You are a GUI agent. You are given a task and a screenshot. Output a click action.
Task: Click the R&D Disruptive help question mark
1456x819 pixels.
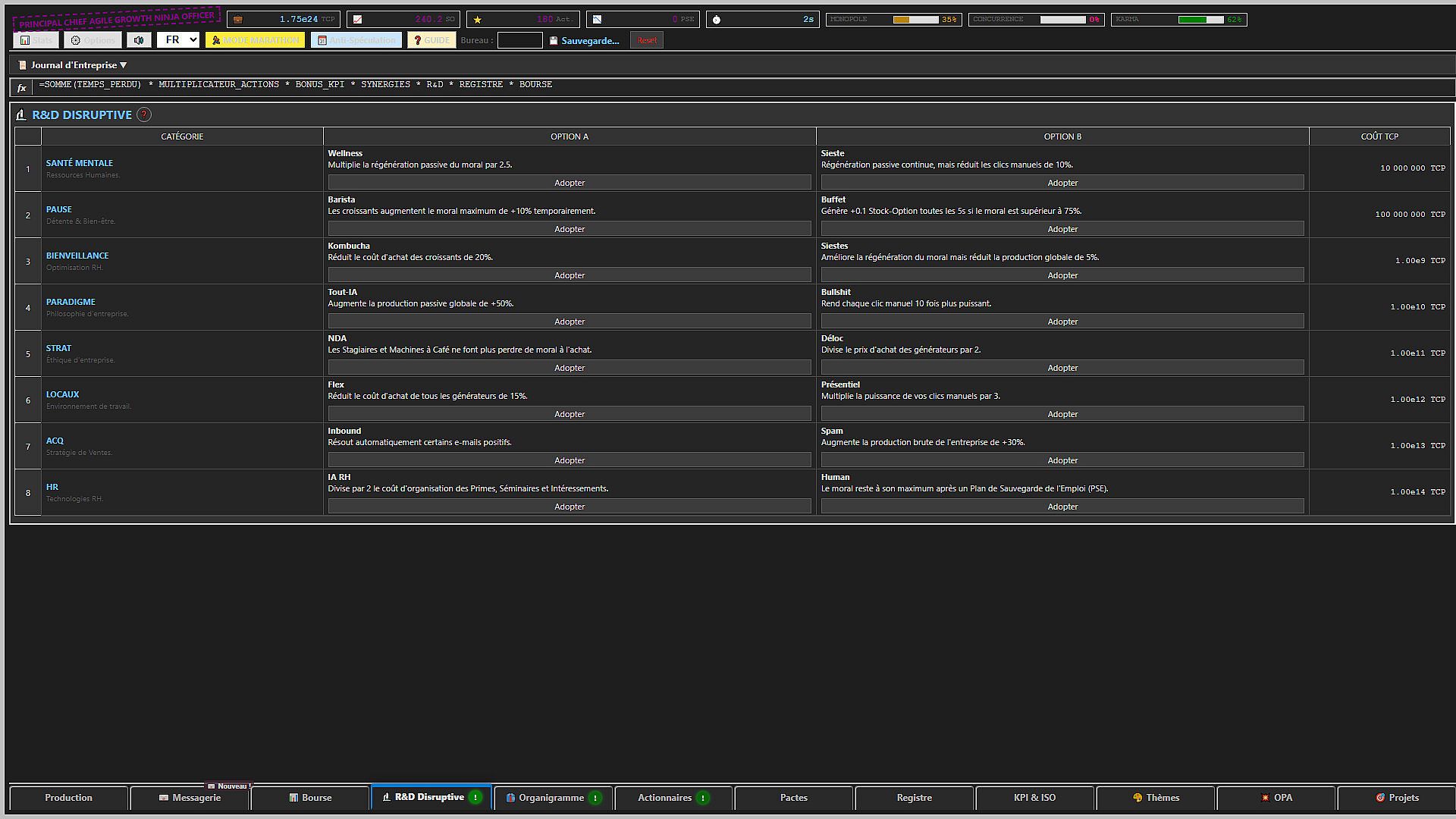point(144,115)
